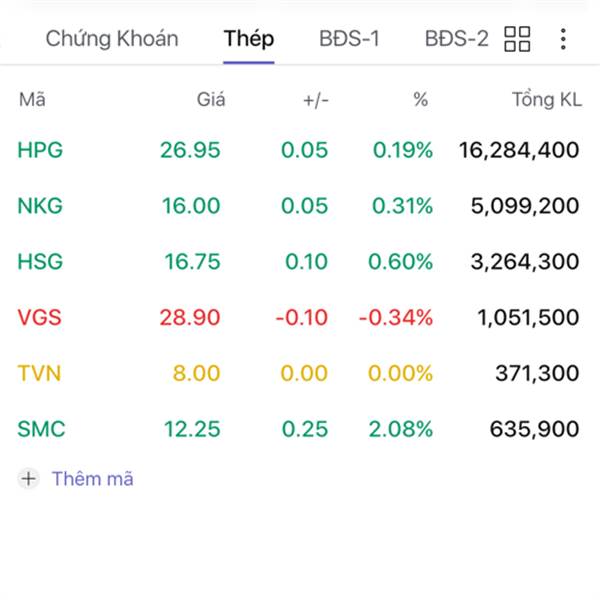Select the Thép tab
600x600 pixels.
[249, 40]
